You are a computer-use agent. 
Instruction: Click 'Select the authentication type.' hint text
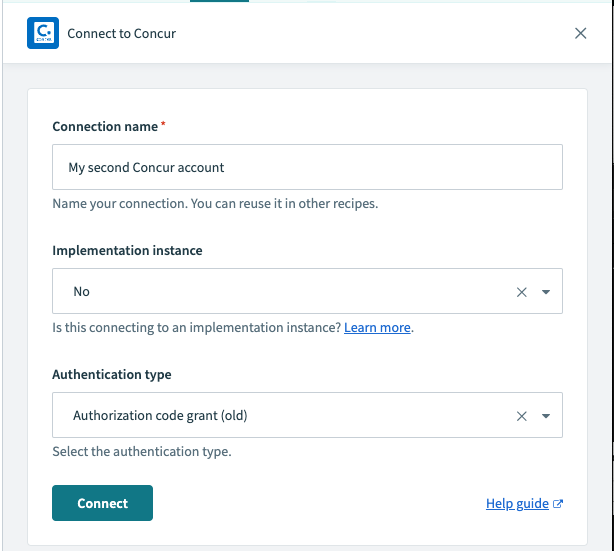pyautogui.click(x=142, y=452)
